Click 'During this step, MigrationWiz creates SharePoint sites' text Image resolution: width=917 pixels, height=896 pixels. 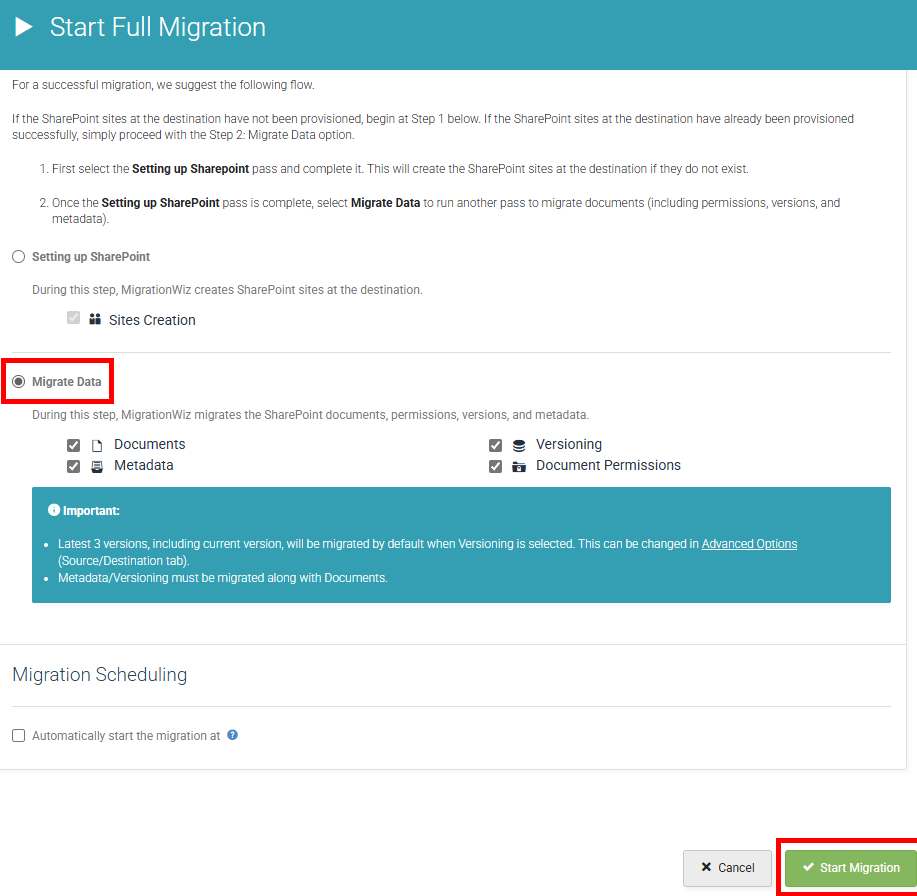[x=227, y=290]
